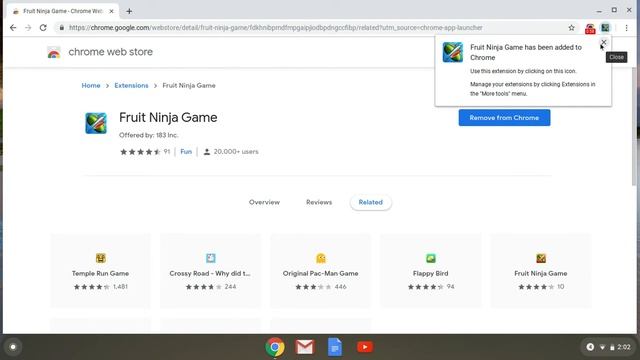The width and height of the screenshot is (640, 360).
Task: Open a new browser tab
Action: click(x=129, y=11)
